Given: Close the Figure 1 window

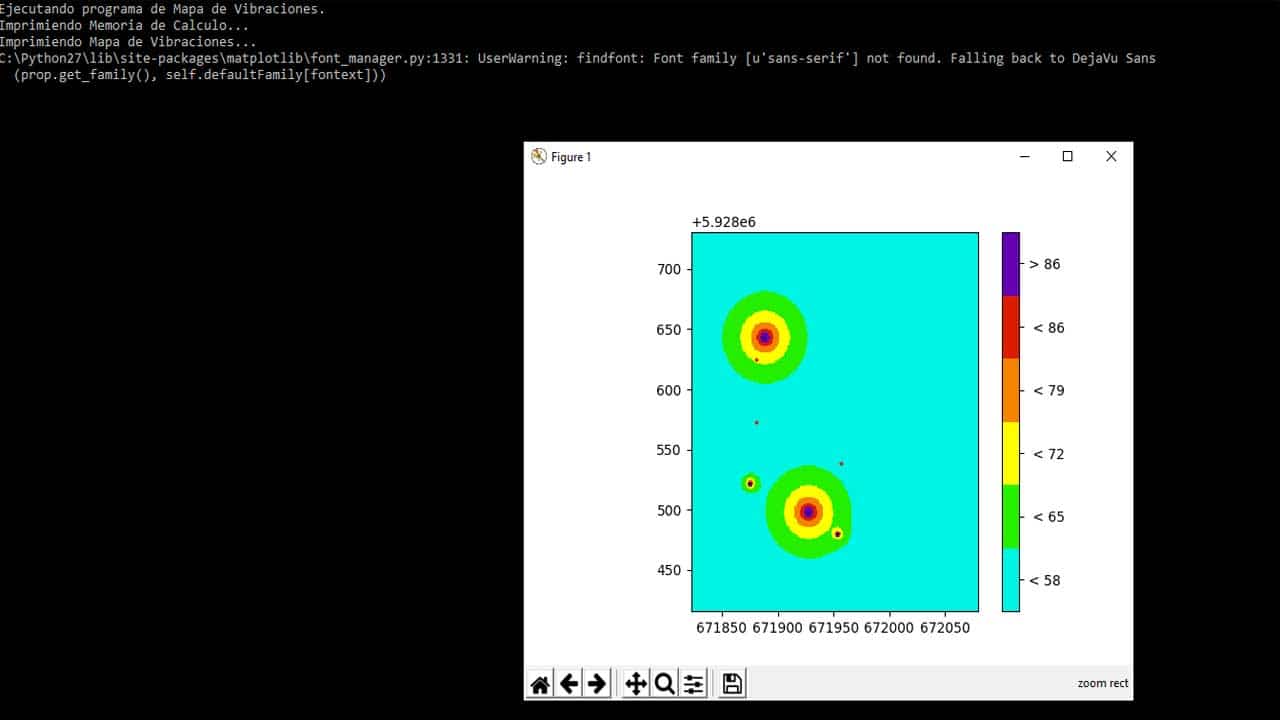Looking at the screenshot, I should pos(1111,157).
